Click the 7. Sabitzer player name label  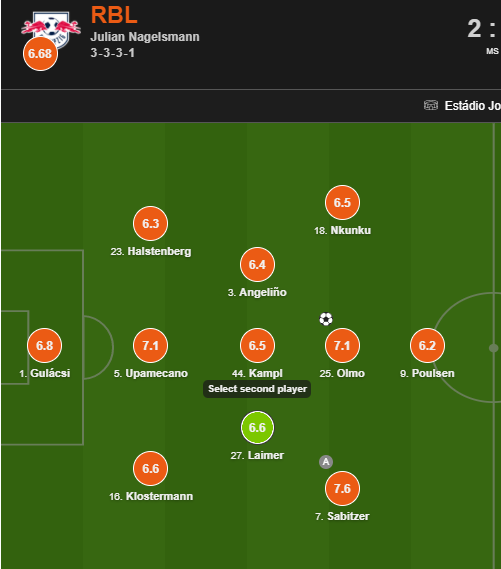point(342,516)
